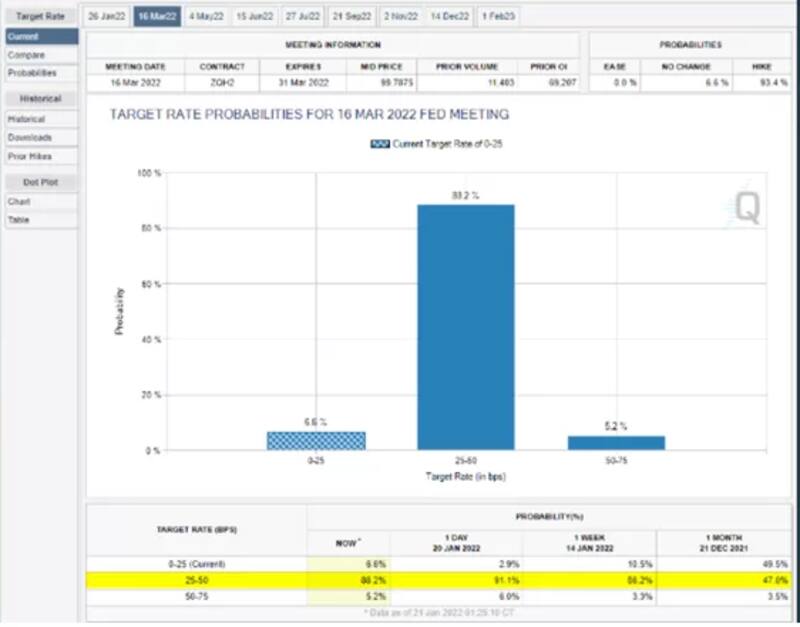Show Prior Hikes from the sidebar

point(30,156)
